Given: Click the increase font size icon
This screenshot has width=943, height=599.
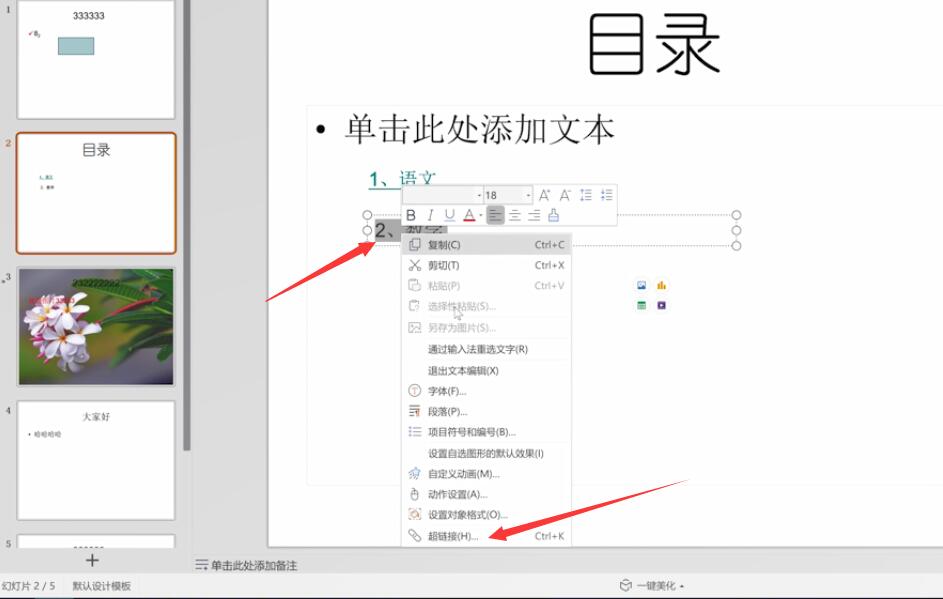Looking at the screenshot, I should [545, 195].
